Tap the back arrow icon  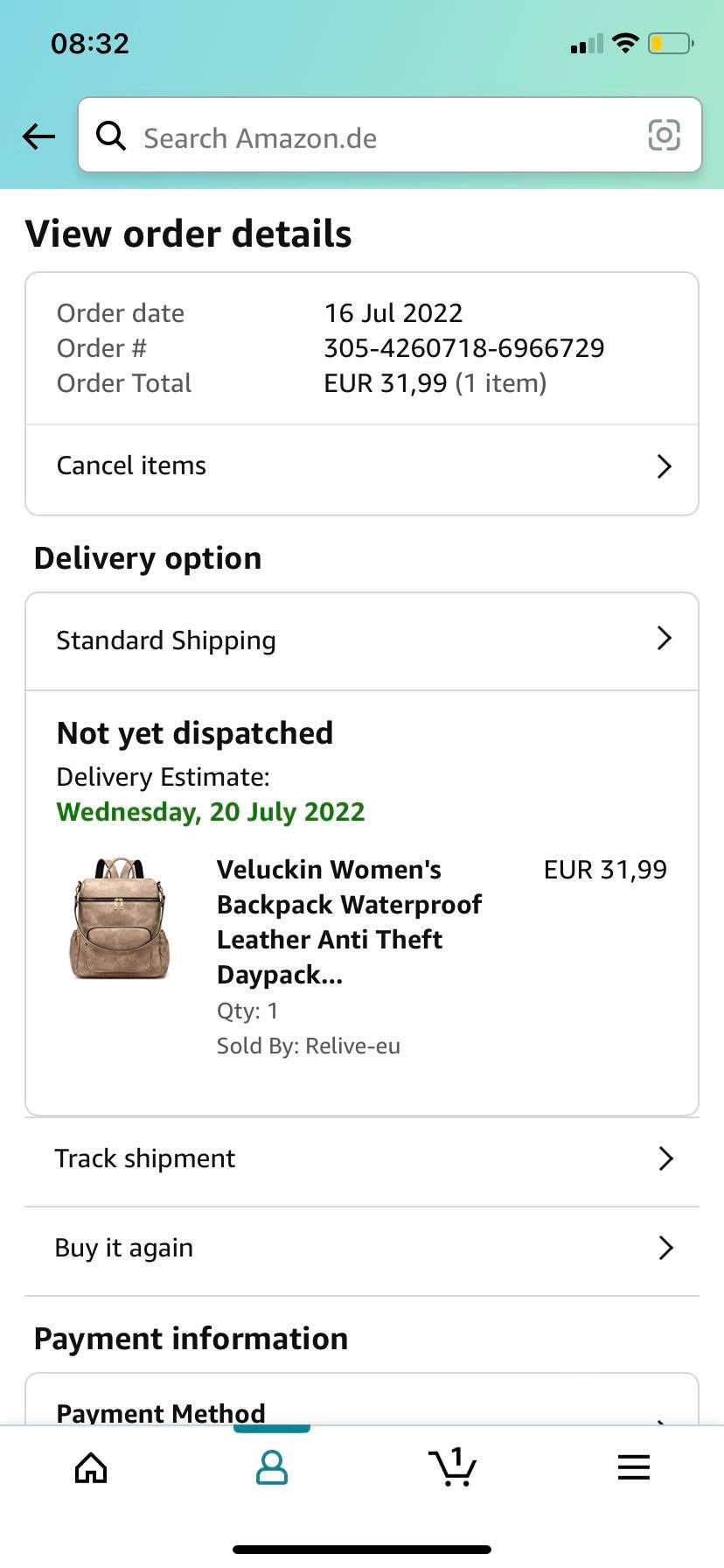[38, 136]
